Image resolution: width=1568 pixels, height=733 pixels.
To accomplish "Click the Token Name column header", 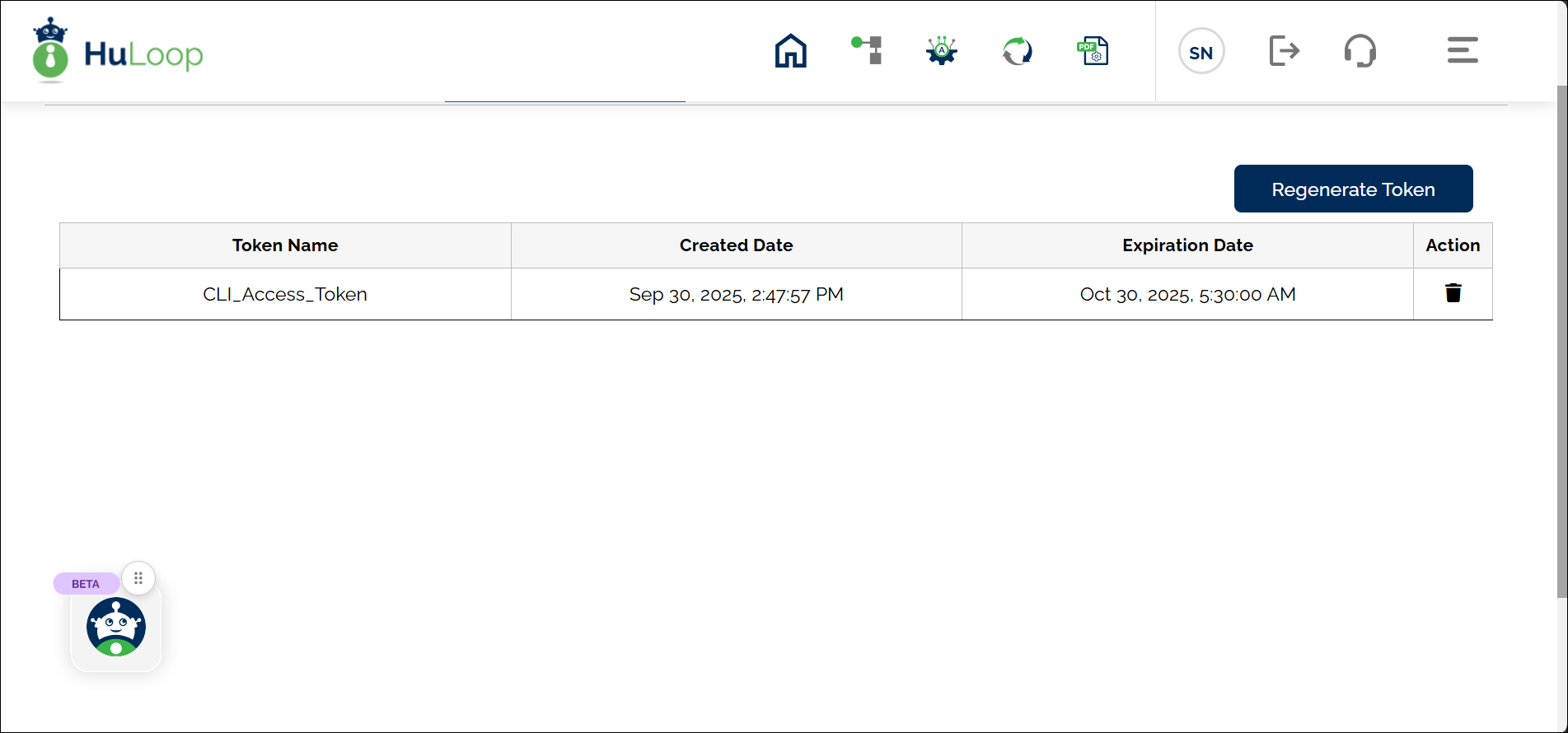I will (285, 245).
